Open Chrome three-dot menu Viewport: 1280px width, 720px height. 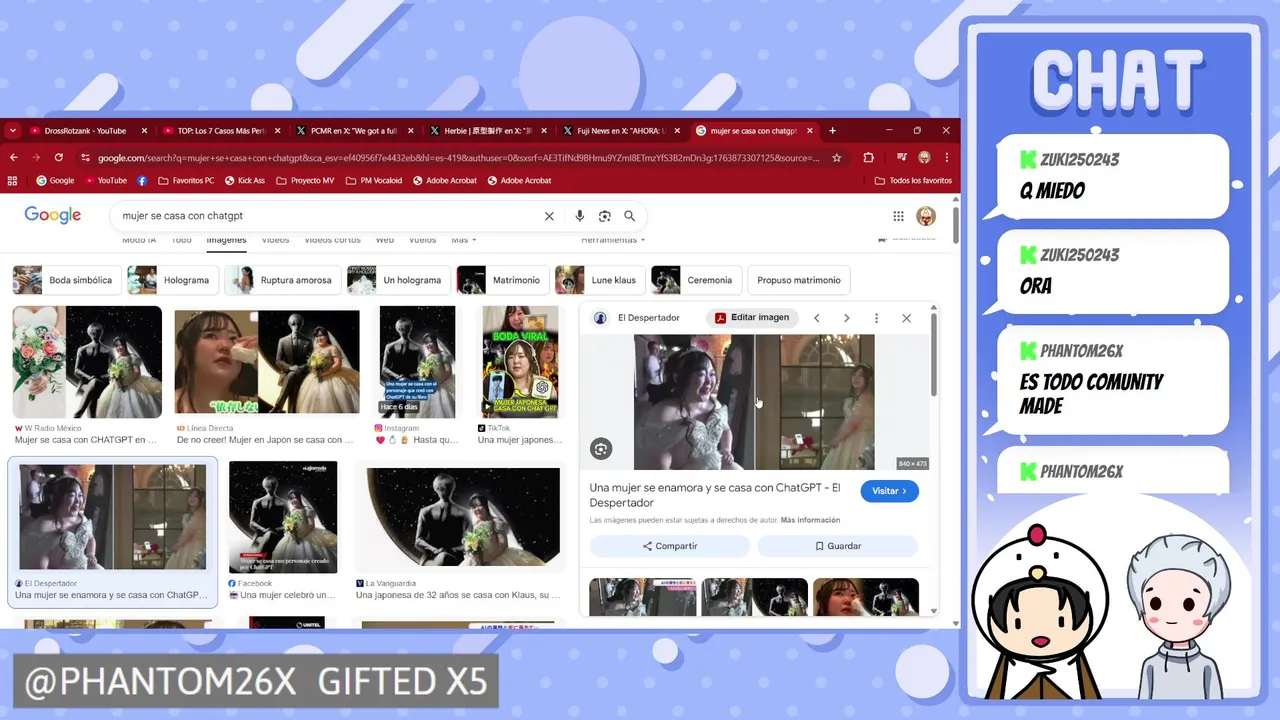pyautogui.click(x=946, y=157)
